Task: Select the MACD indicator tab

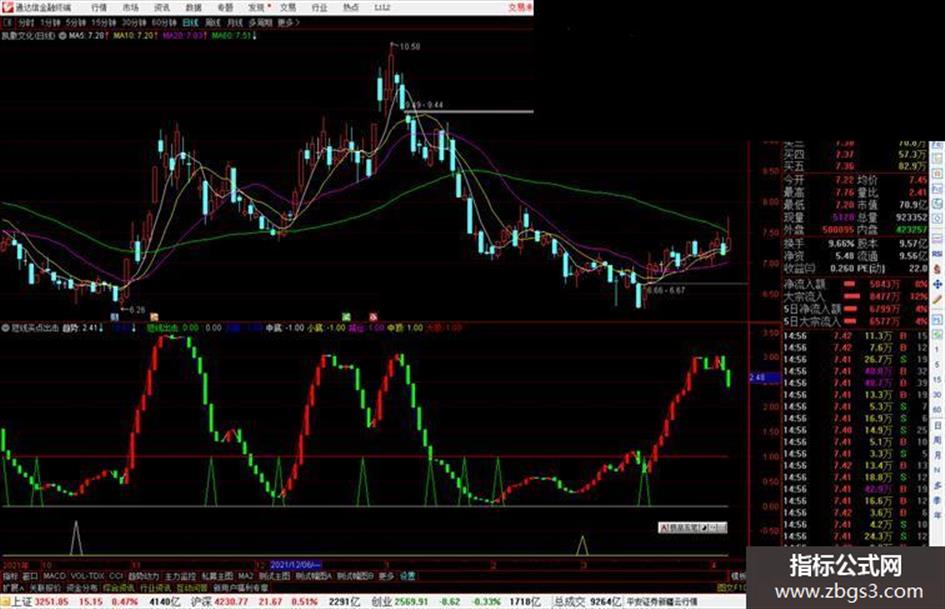Action: [x=54, y=576]
